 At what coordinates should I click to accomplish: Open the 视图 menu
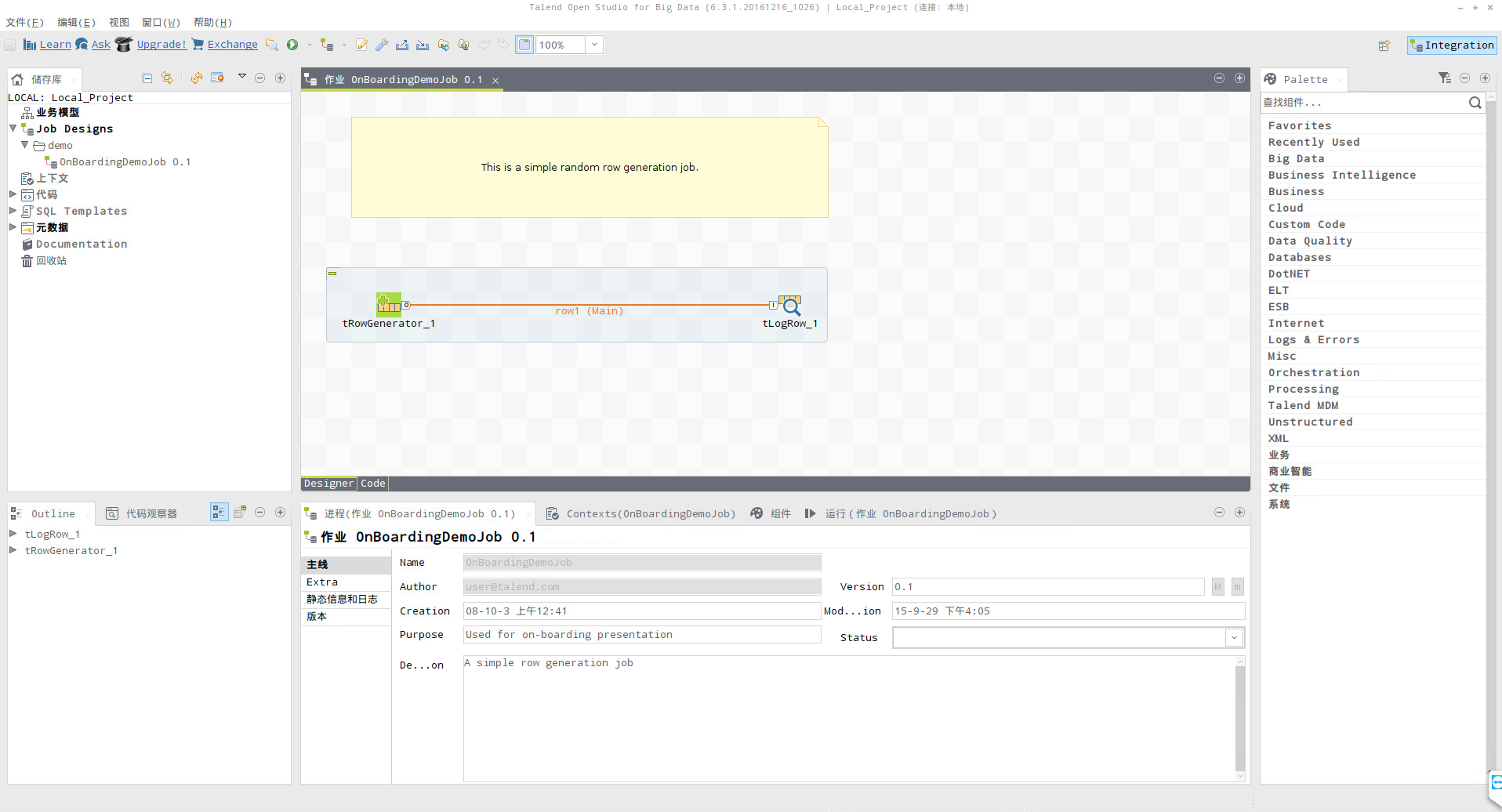119,22
